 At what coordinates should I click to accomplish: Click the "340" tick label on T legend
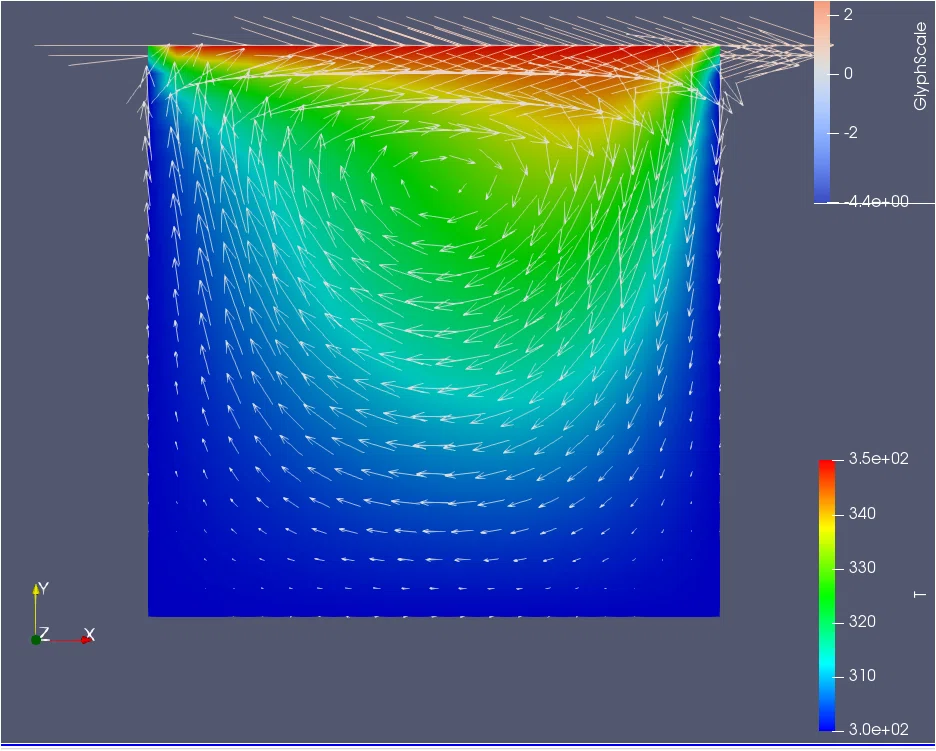(x=862, y=513)
